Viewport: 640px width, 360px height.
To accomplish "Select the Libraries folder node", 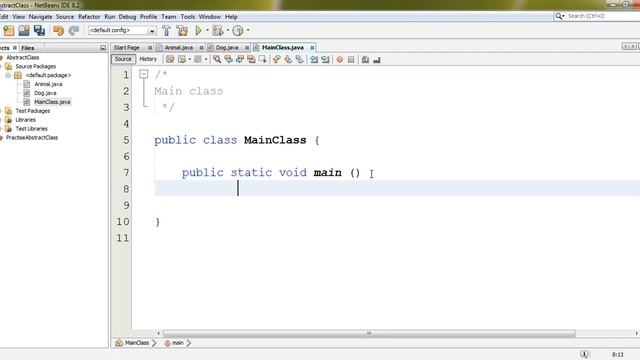I will point(25,120).
